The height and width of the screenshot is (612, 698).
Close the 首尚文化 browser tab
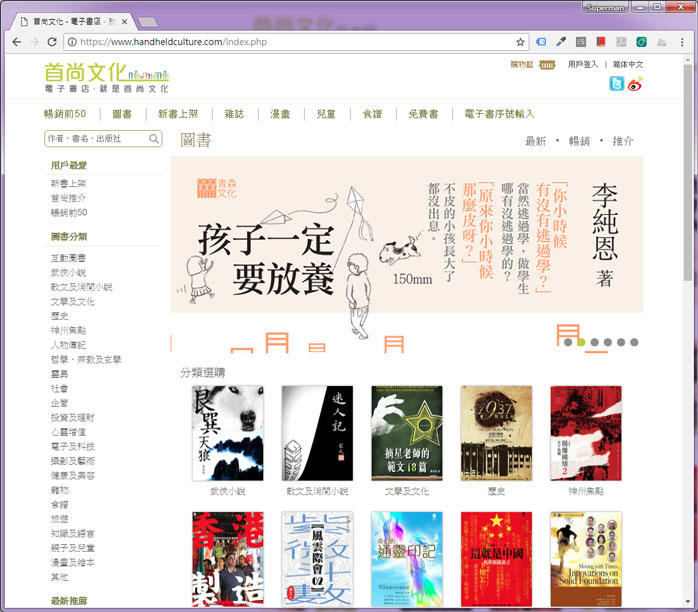click(125, 21)
